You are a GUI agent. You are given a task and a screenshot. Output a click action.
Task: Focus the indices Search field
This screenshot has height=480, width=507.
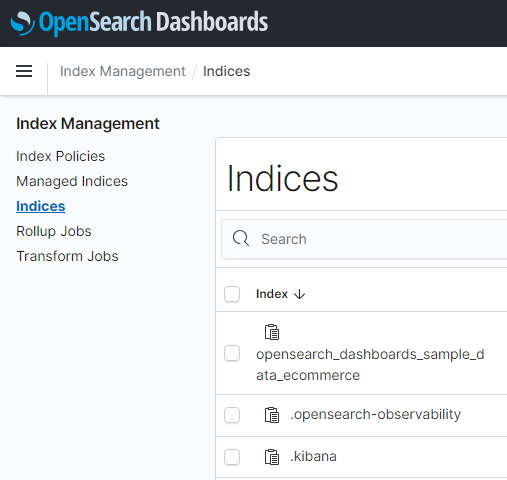click(x=364, y=239)
